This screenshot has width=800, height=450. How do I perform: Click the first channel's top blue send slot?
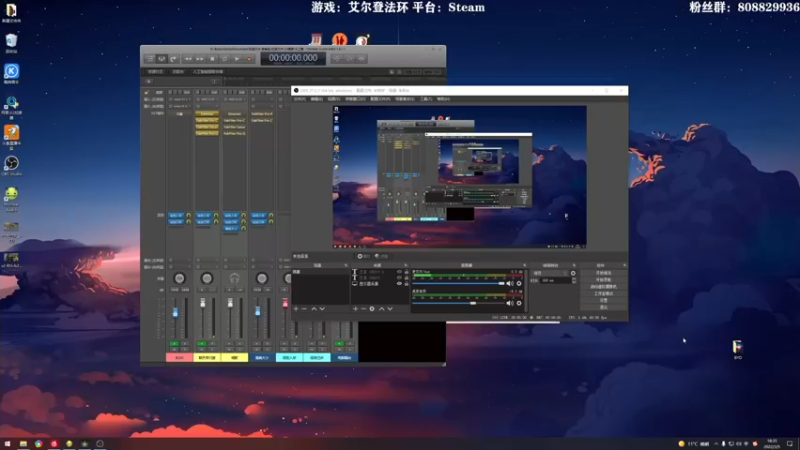(176, 215)
